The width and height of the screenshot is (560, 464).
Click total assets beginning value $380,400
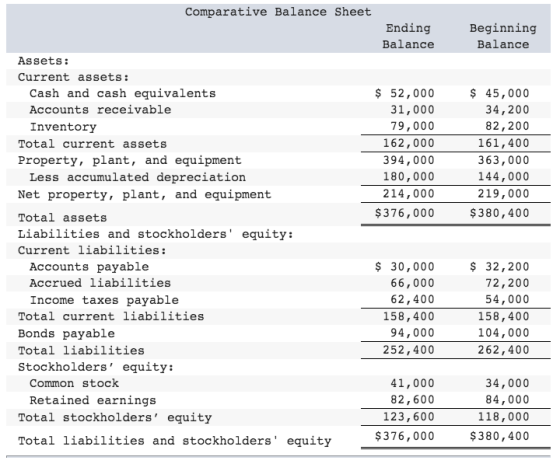click(x=499, y=213)
